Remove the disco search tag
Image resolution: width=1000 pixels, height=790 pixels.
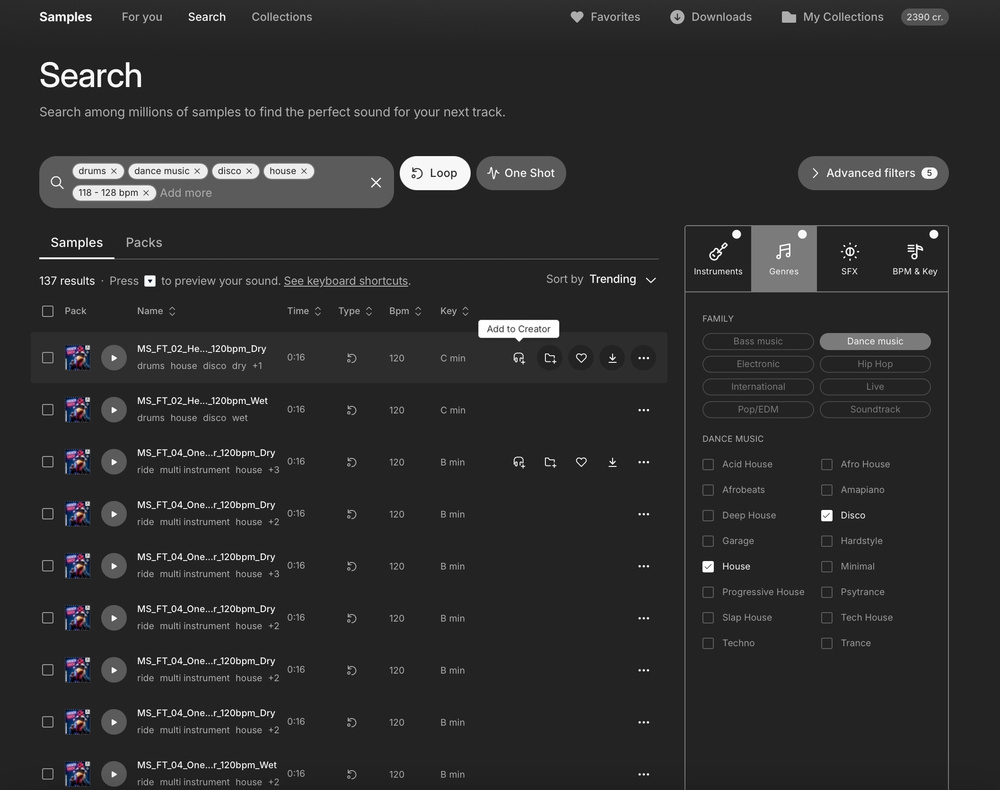click(x=250, y=171)
